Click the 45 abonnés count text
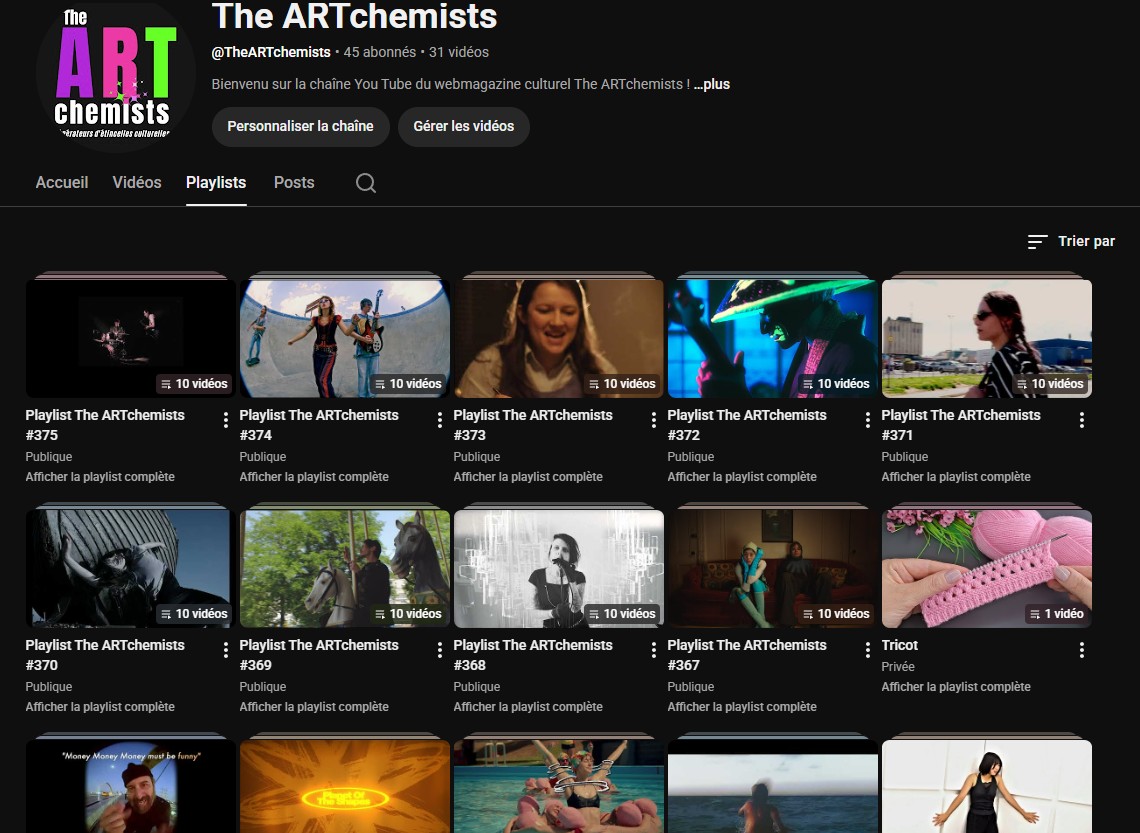The width and height of the screenshot is (1140, 833). click(x=380, y=52)
